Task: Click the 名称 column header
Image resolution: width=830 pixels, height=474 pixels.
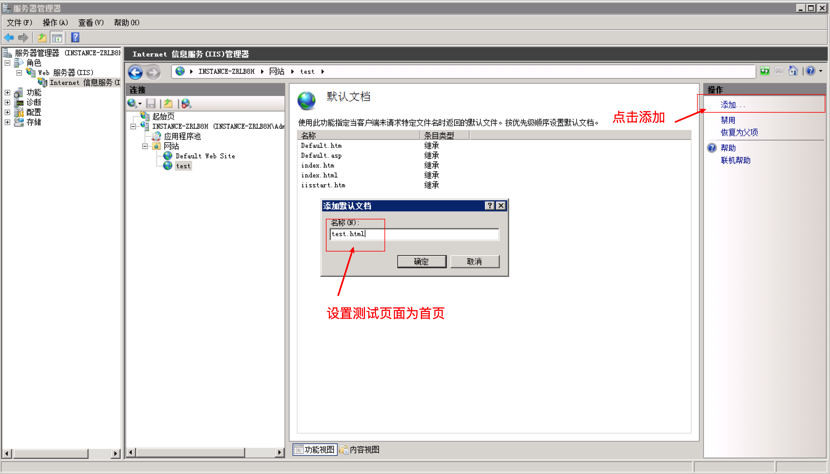Action: pos(359,136)
